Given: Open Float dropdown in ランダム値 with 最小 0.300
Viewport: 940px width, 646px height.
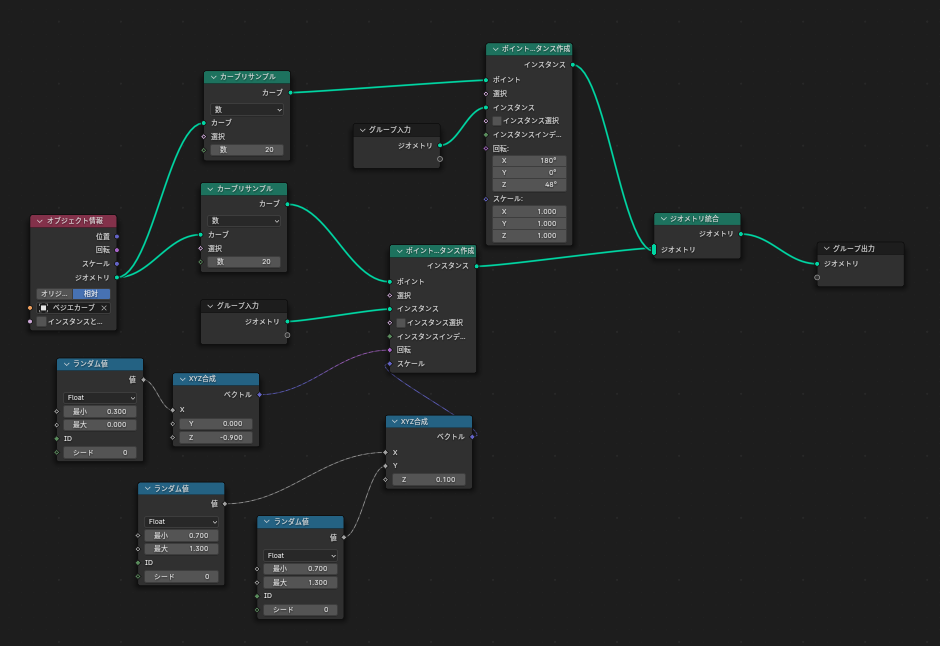Looking at the screenshot, I should click(x=99, y=398).
